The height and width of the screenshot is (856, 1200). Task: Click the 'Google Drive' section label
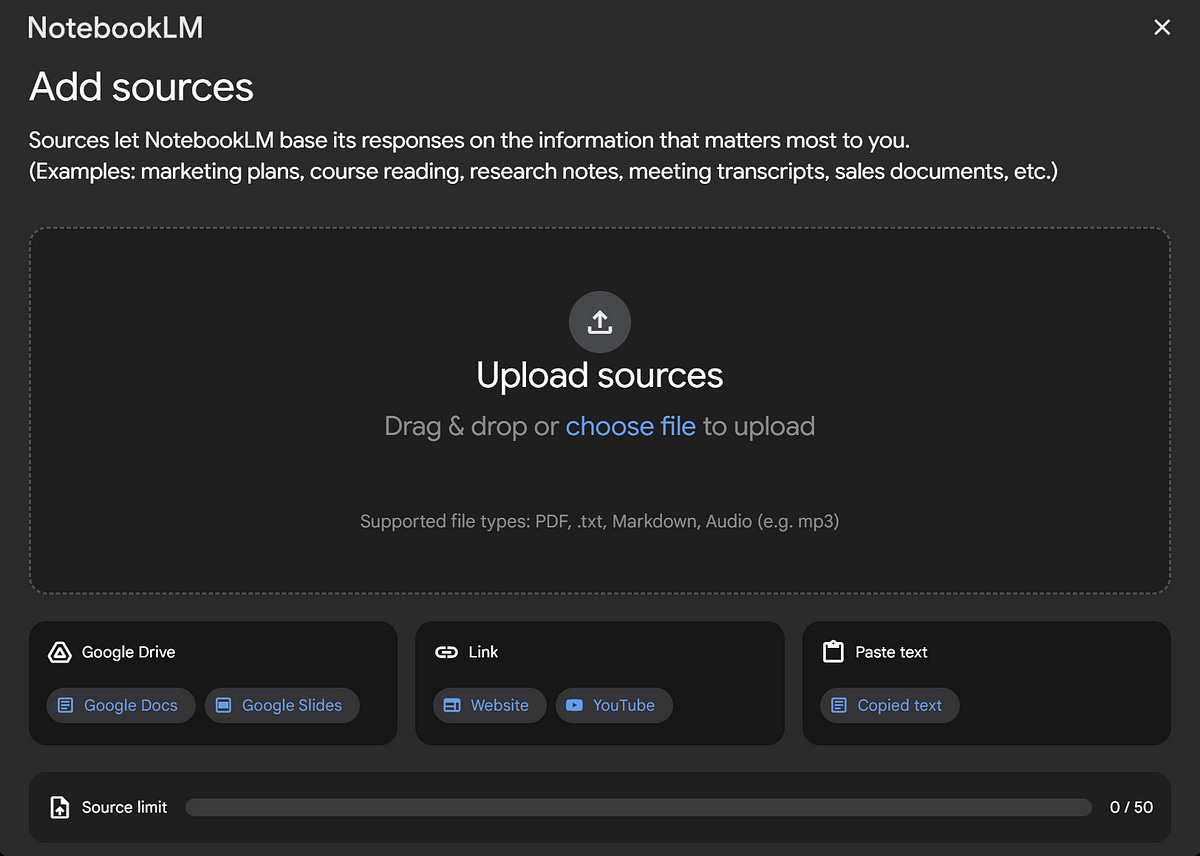point(128,652)
